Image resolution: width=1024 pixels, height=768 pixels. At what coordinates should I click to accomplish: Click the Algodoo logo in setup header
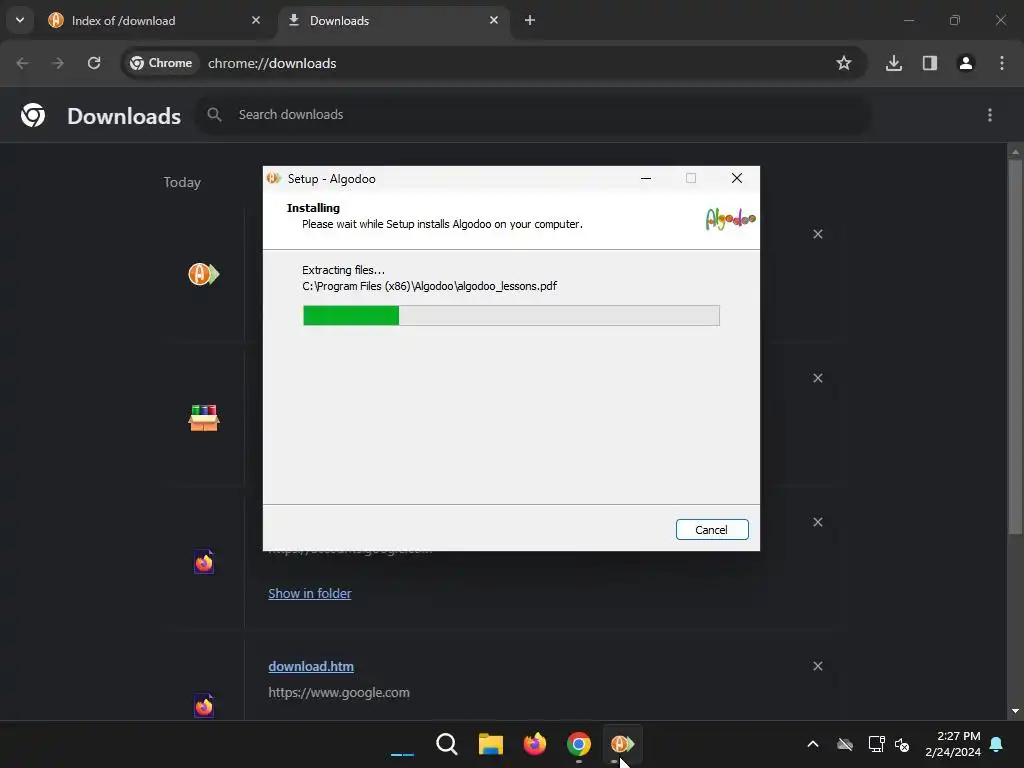[730, 219]
